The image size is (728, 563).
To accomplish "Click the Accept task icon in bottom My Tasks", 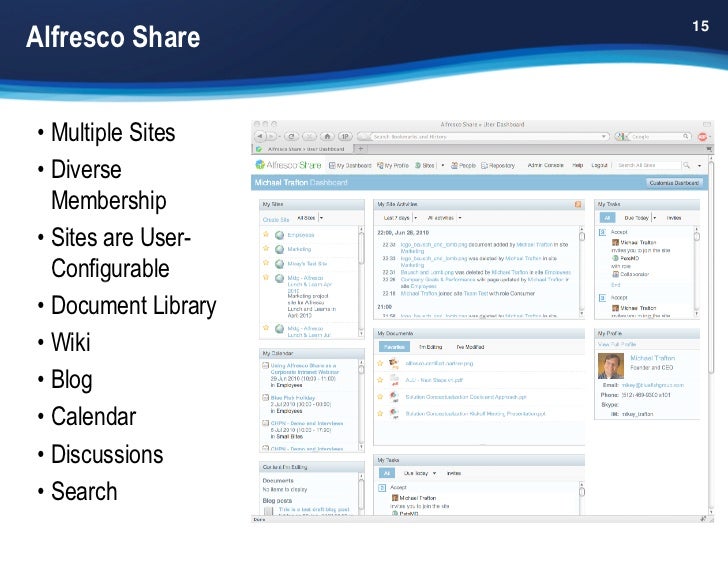I will click(x=382, y=488).
